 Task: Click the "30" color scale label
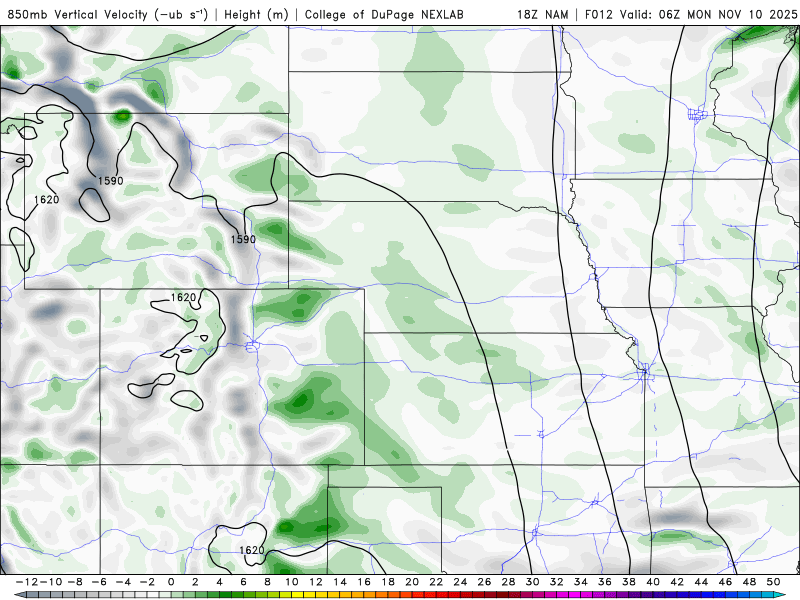coord(533,582)
